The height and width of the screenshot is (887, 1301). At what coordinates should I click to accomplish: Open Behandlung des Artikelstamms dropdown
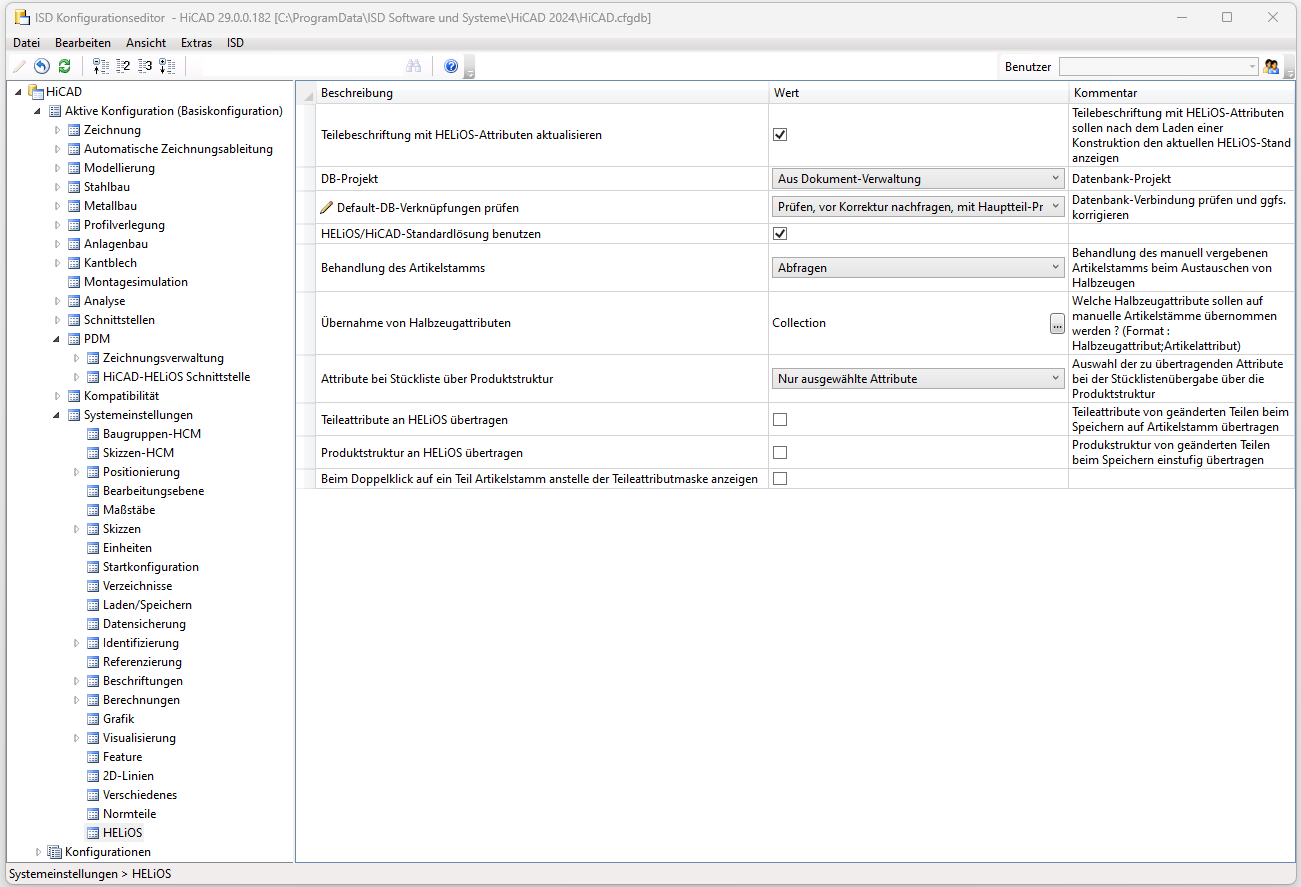[x=917, y=267]
